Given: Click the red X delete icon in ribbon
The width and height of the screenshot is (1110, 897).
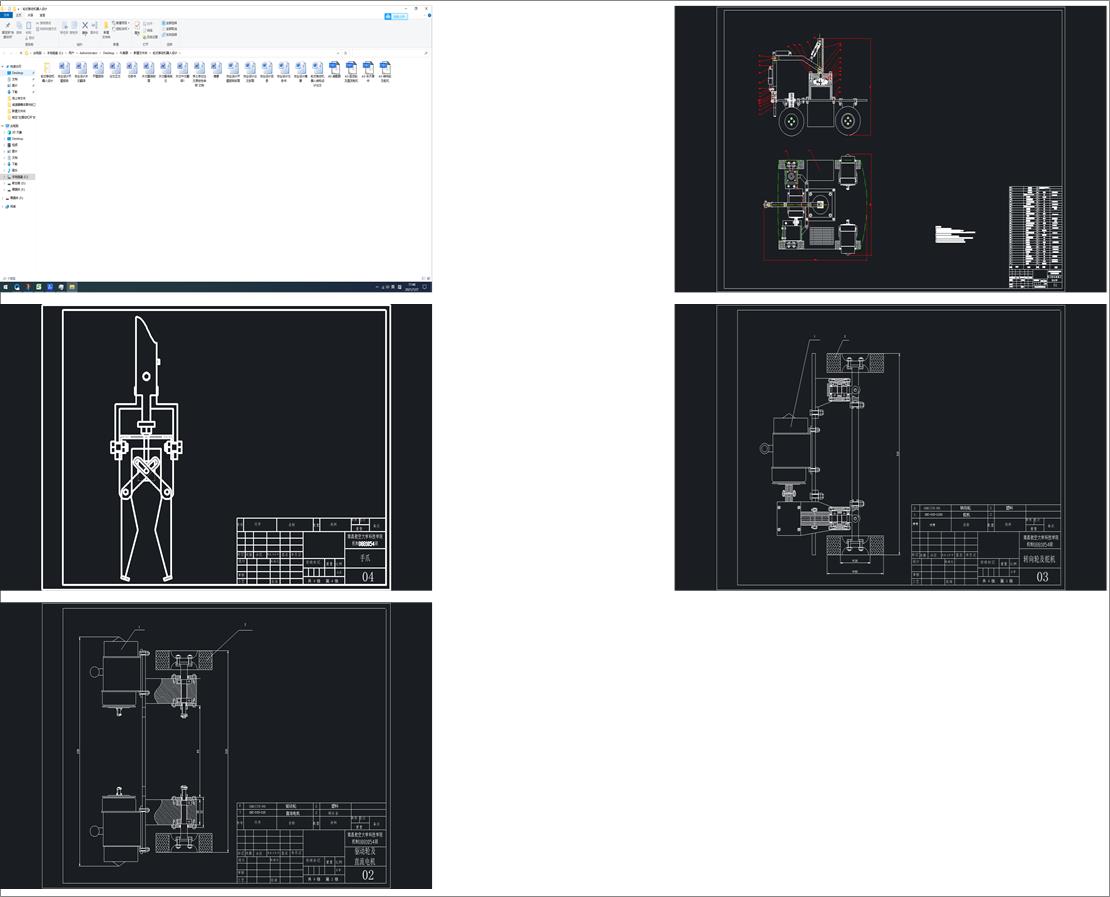Looking at the screenshot, I should pyautogui.click(x=84, y=27).
